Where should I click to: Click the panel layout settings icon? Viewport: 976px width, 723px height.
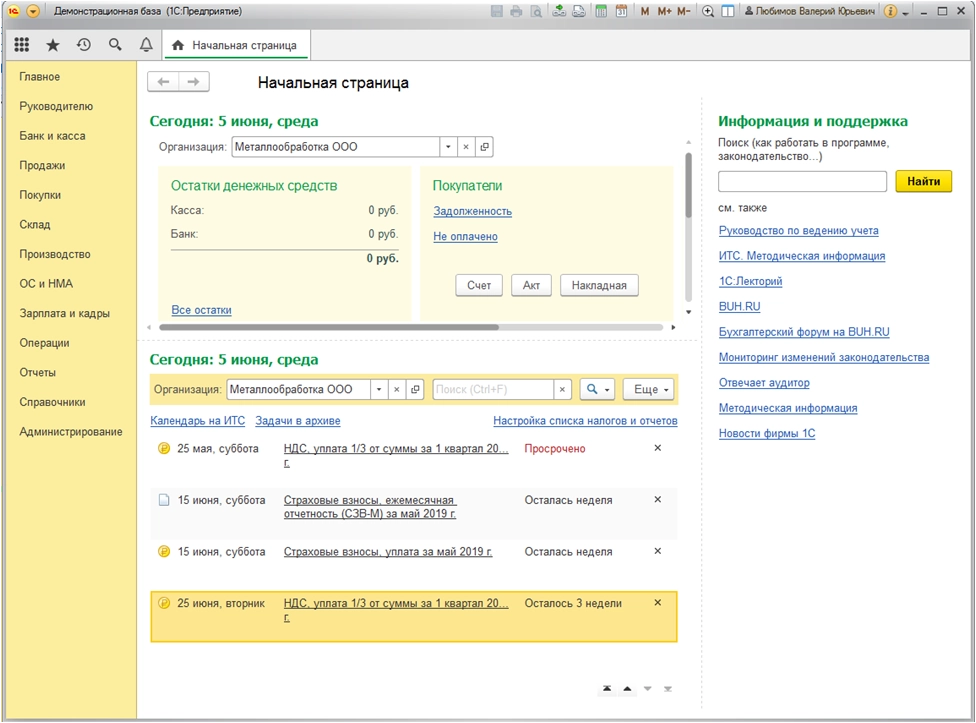point(727,11)
